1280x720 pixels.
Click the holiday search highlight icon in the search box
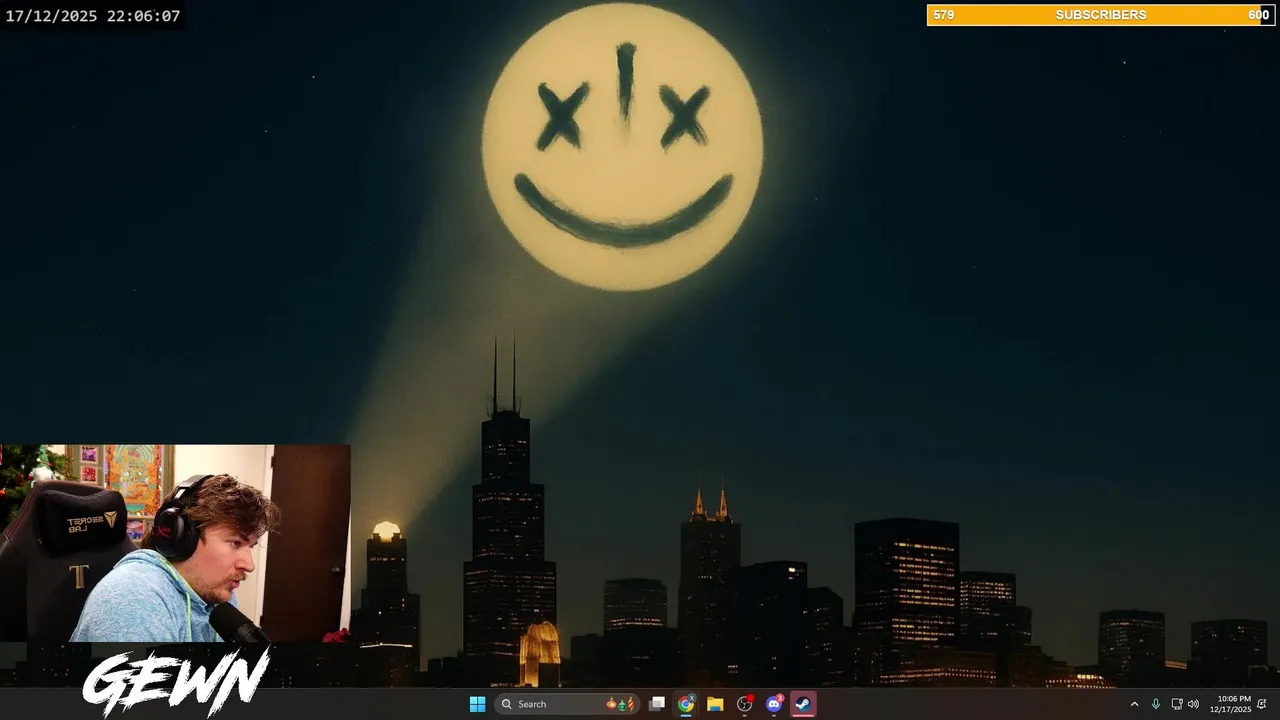click(x=622, y=704)
